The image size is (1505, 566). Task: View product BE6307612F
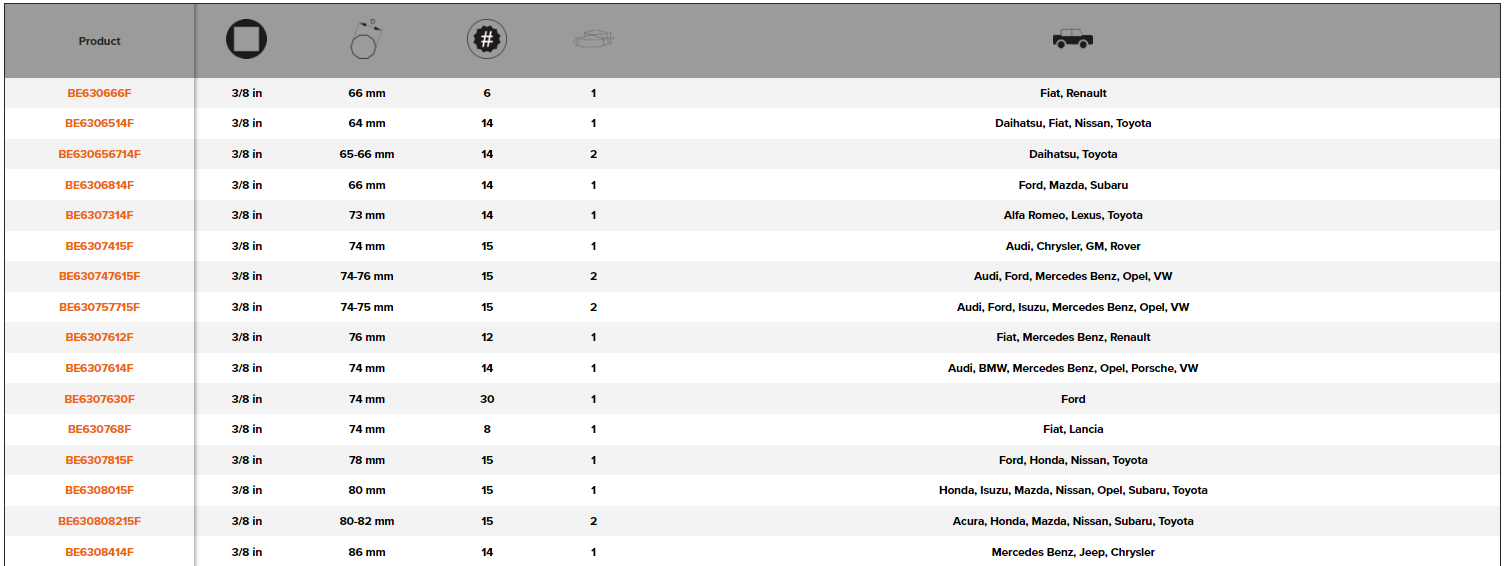click(x=99, y=337)
